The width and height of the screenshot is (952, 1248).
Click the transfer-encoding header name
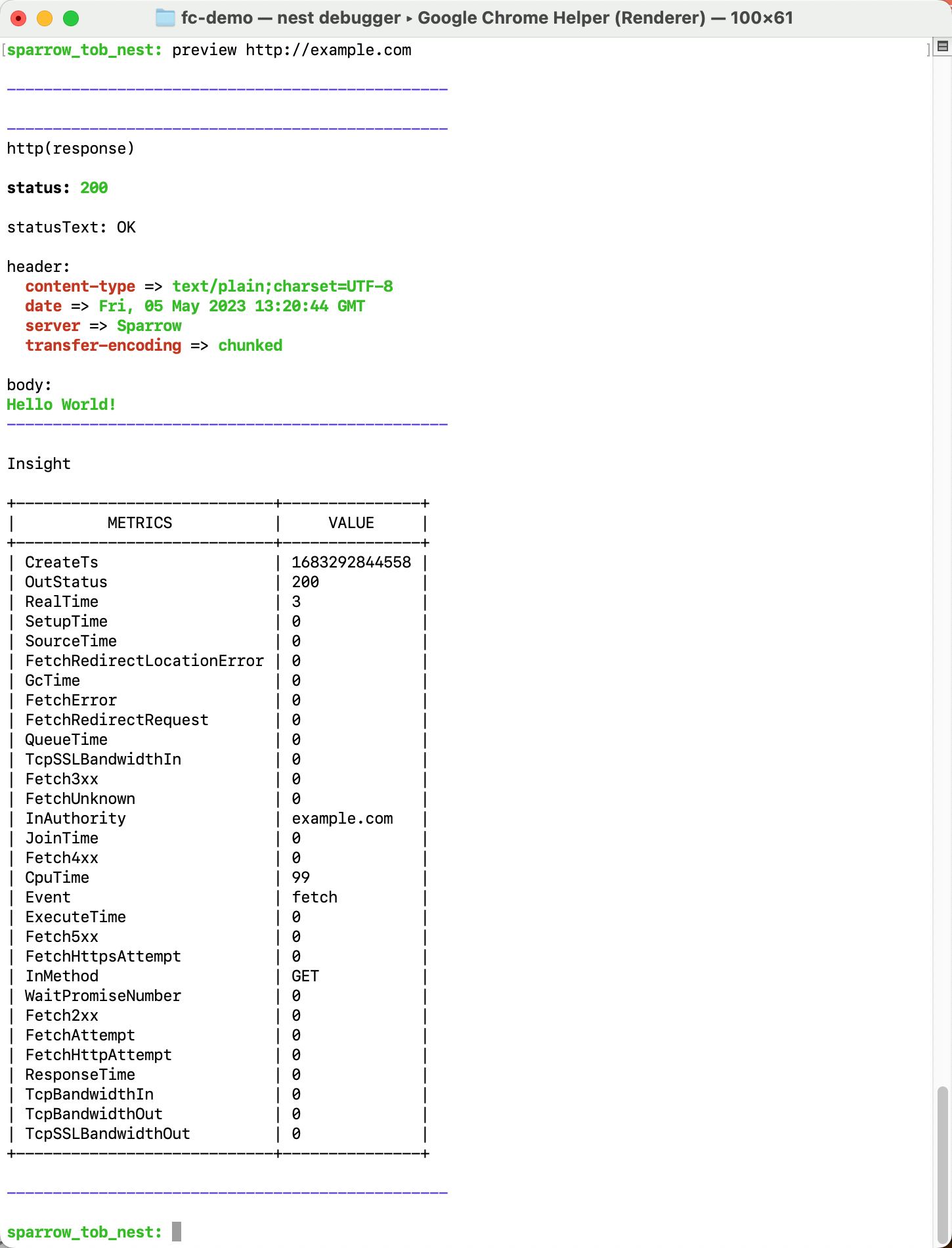click(103, 345)
